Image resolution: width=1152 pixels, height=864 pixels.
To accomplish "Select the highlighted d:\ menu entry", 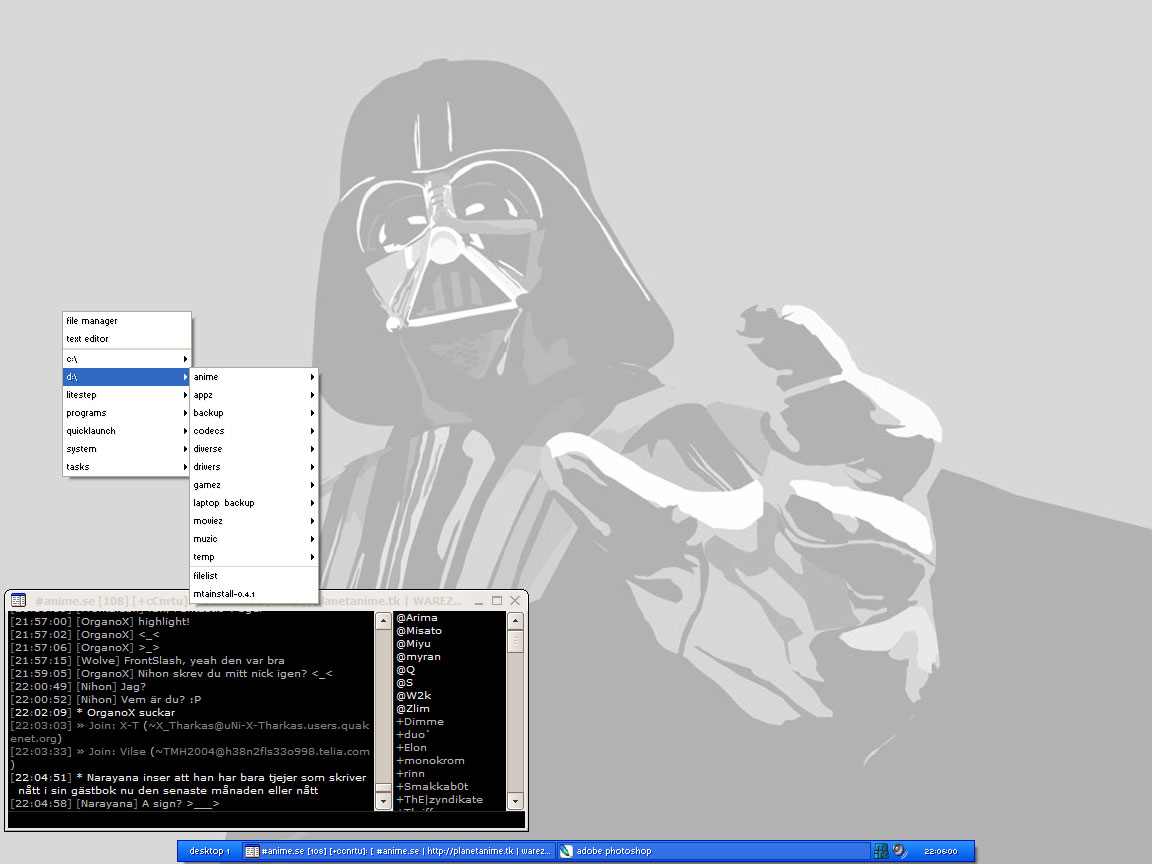I will [x=126, y=377].
